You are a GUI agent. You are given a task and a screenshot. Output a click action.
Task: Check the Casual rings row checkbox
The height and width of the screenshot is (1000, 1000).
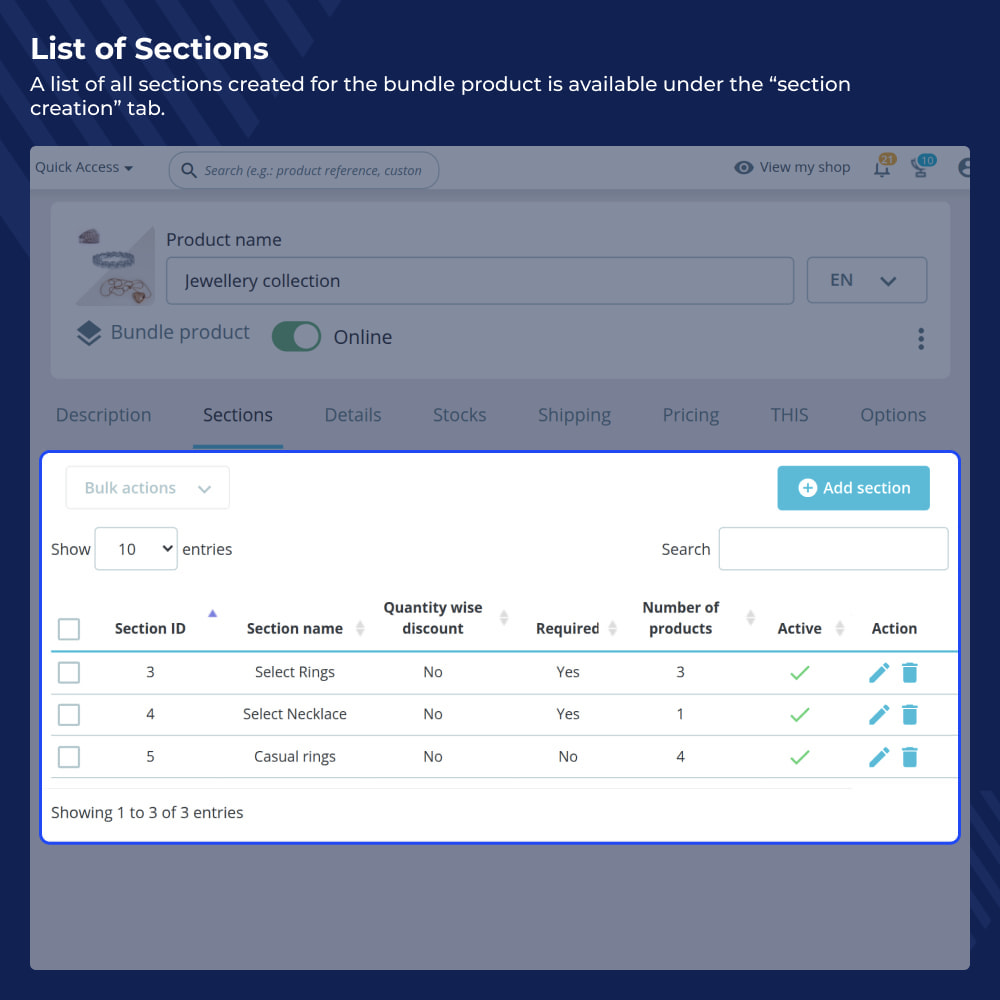click(69, 757)
